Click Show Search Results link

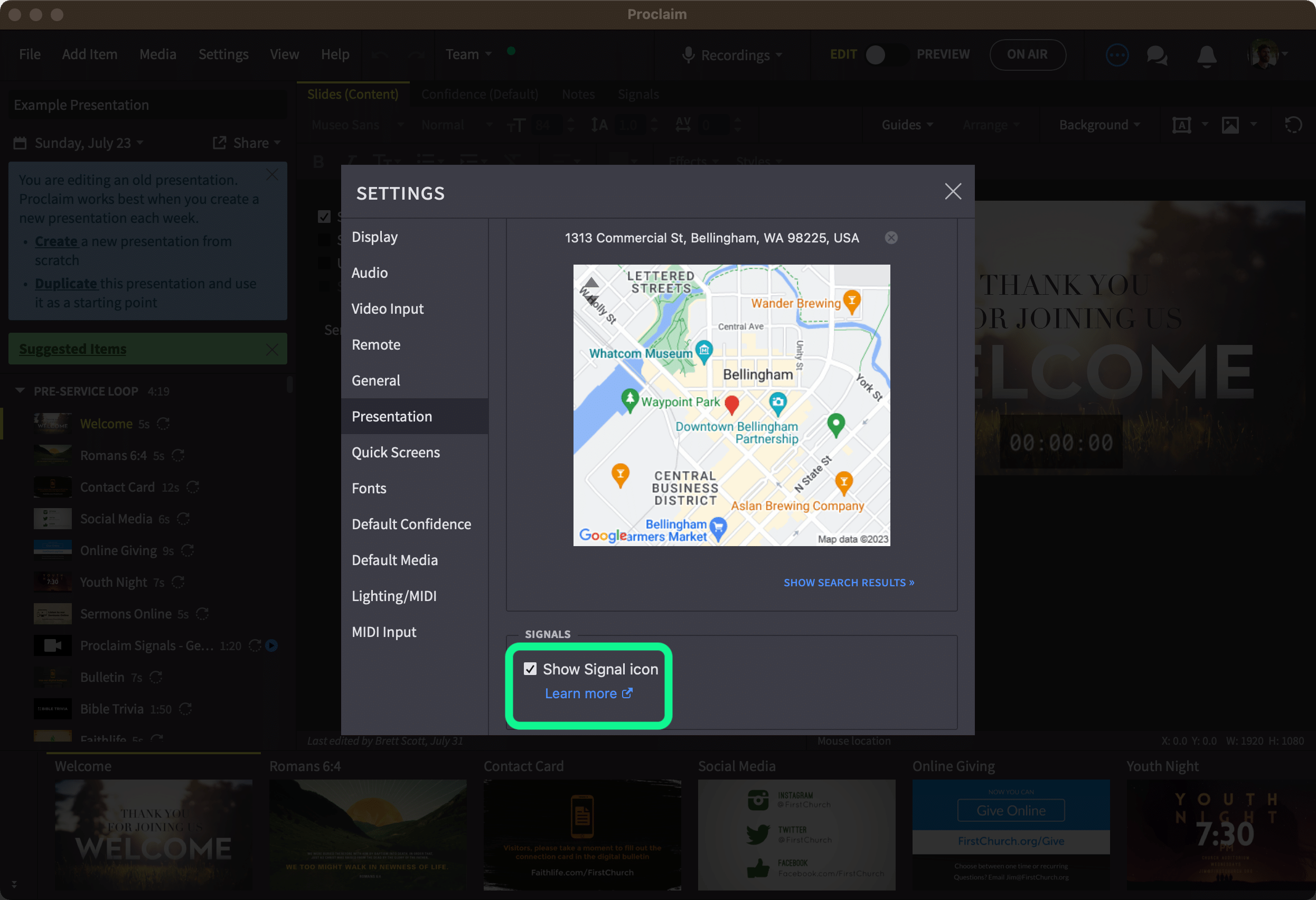point(849,582)
